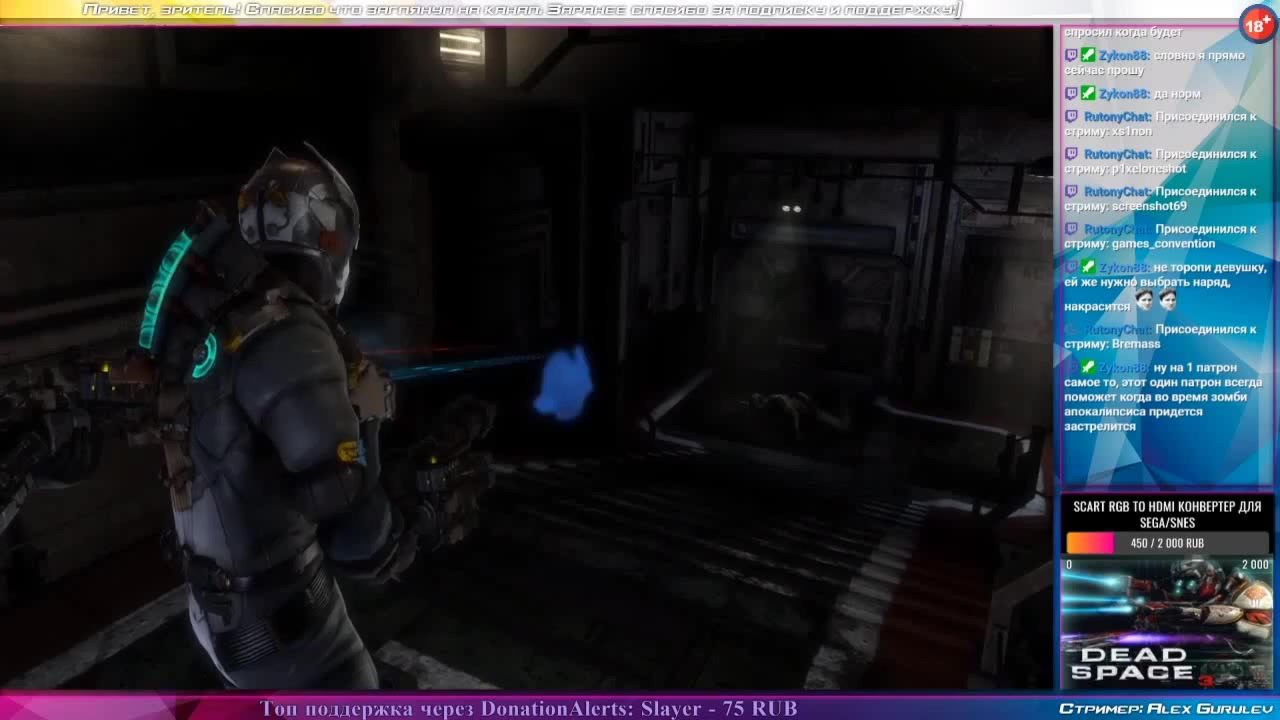Click first face emote after 'накрасится'
The width and height of the screenshot is (1280, 720).
click(x=1145, y=301)
